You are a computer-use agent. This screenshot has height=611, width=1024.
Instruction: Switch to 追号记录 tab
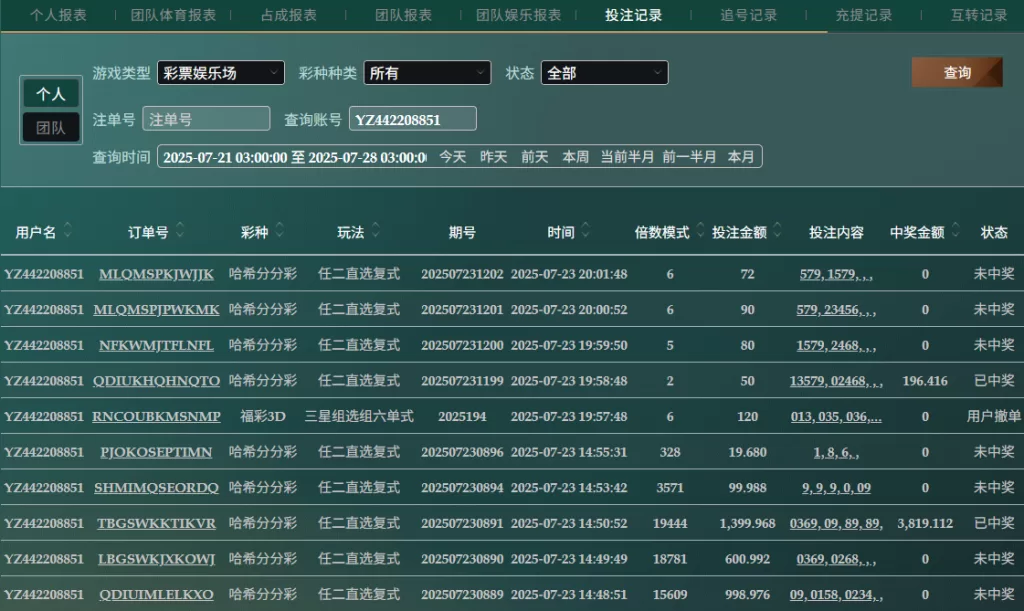[x=748, y=15]
